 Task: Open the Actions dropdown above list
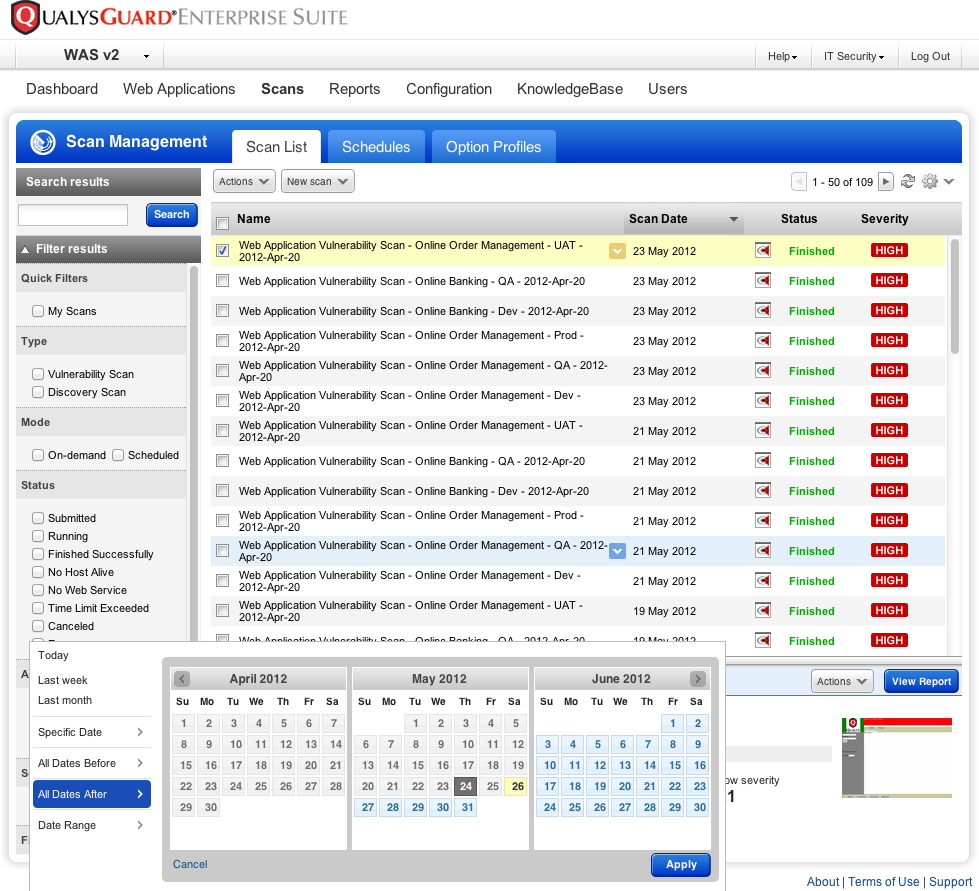tap(244, 182)
